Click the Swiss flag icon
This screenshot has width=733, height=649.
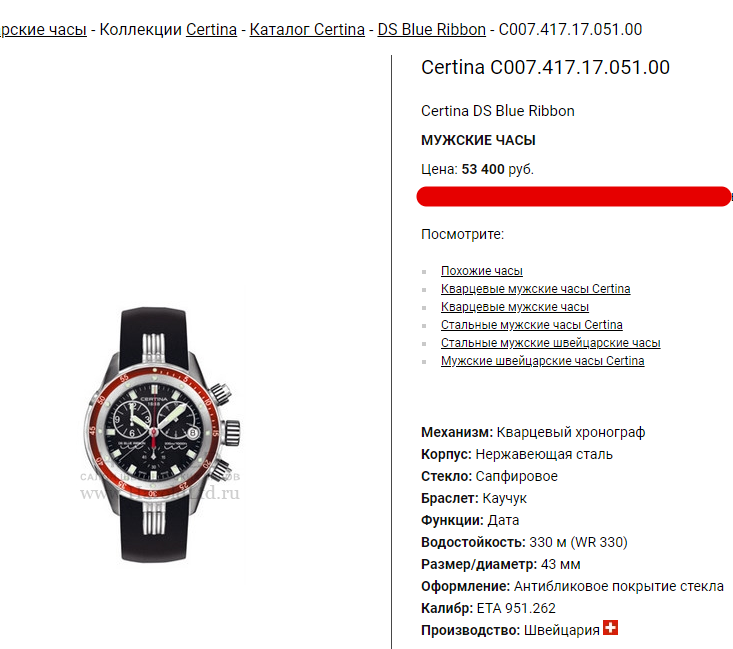pyautogui.click(x=611, y=627)
